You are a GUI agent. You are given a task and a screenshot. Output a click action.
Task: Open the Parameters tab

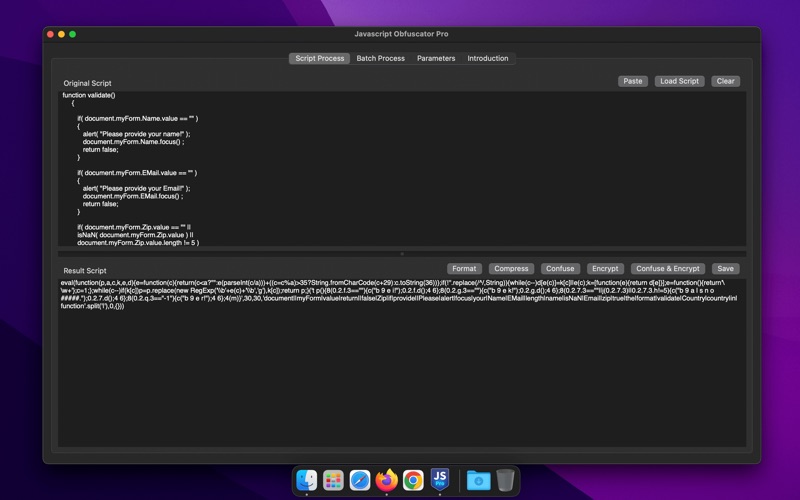click(x=436, y=58)
